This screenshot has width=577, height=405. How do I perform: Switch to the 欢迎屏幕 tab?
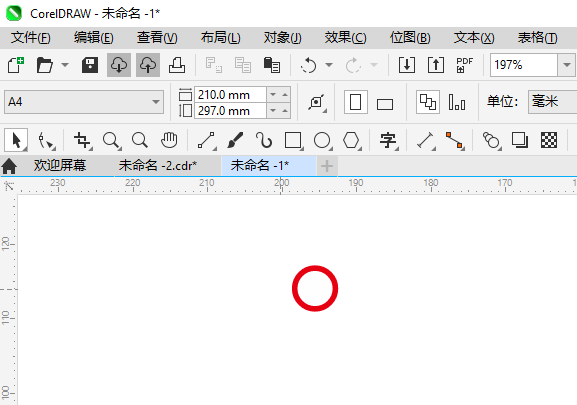(x=60, y=166)
